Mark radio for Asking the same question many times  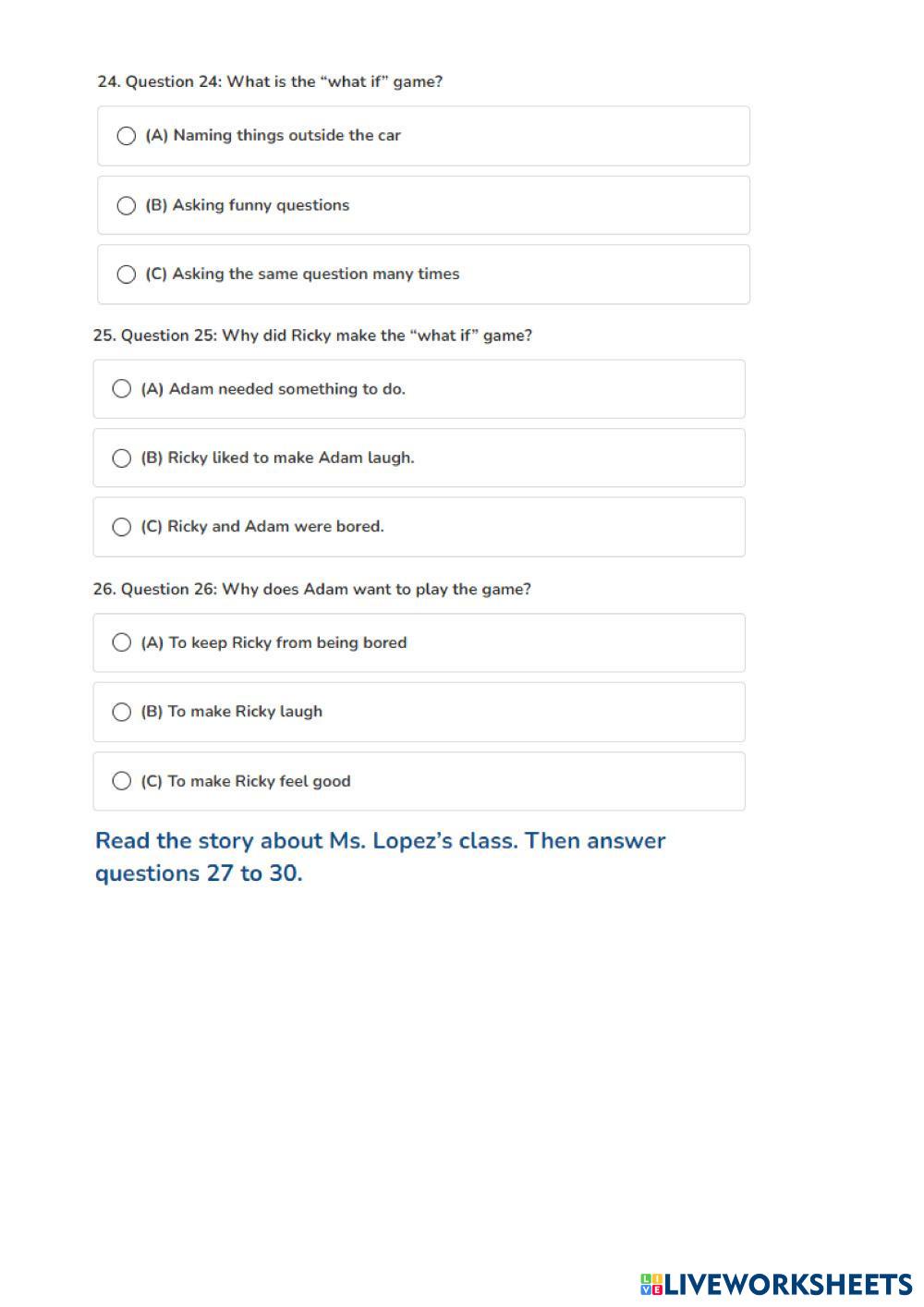[x=127, y=275]
